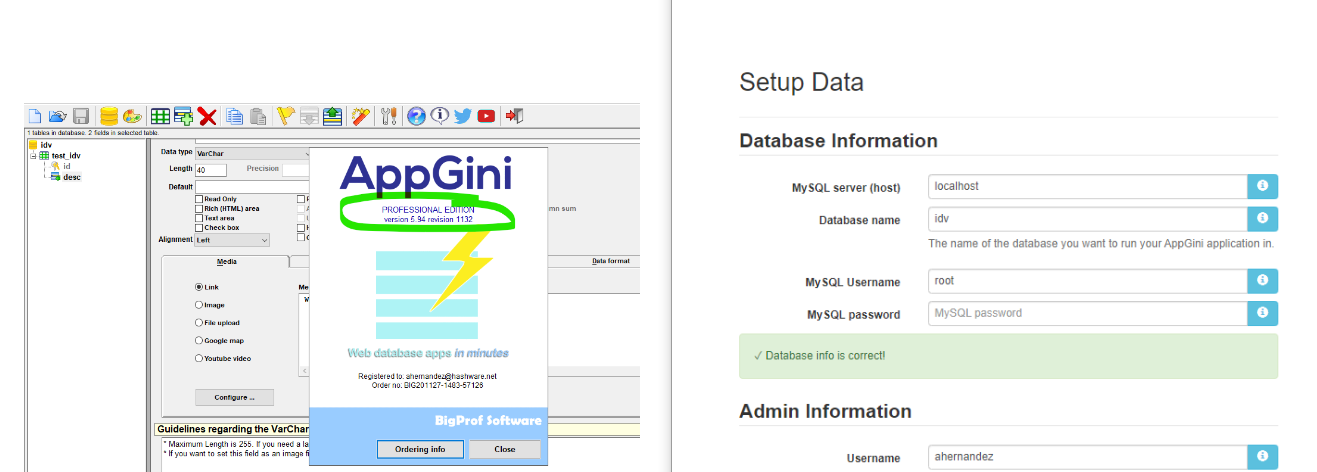Image resolution: width=1317 pixels, height=472 pixels.
Task: Select the desc field in tree
Action: [72, 177]
